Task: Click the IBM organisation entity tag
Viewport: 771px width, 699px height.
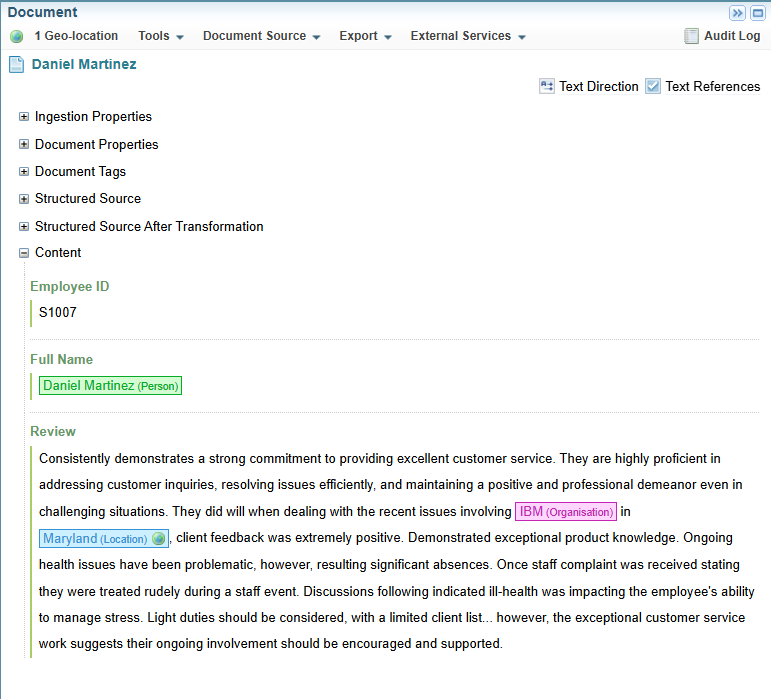Action: (566, 512)
